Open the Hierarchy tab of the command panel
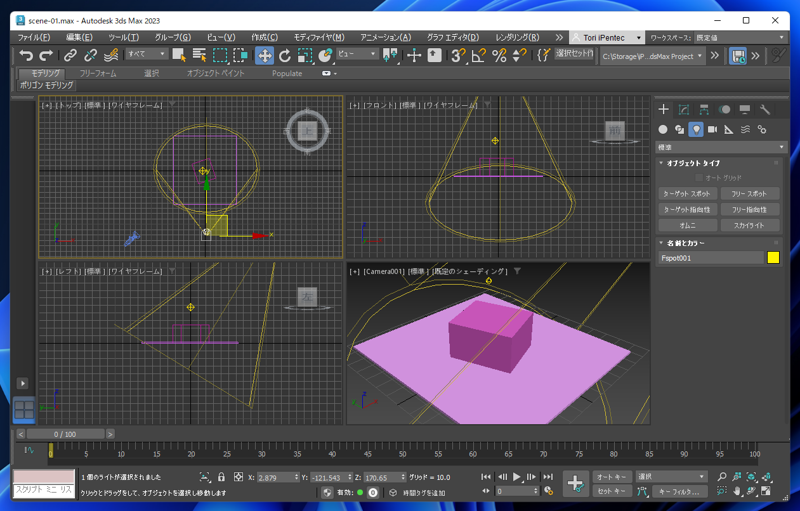The width and height of the screenshot is (800, 511). (704, 110)
